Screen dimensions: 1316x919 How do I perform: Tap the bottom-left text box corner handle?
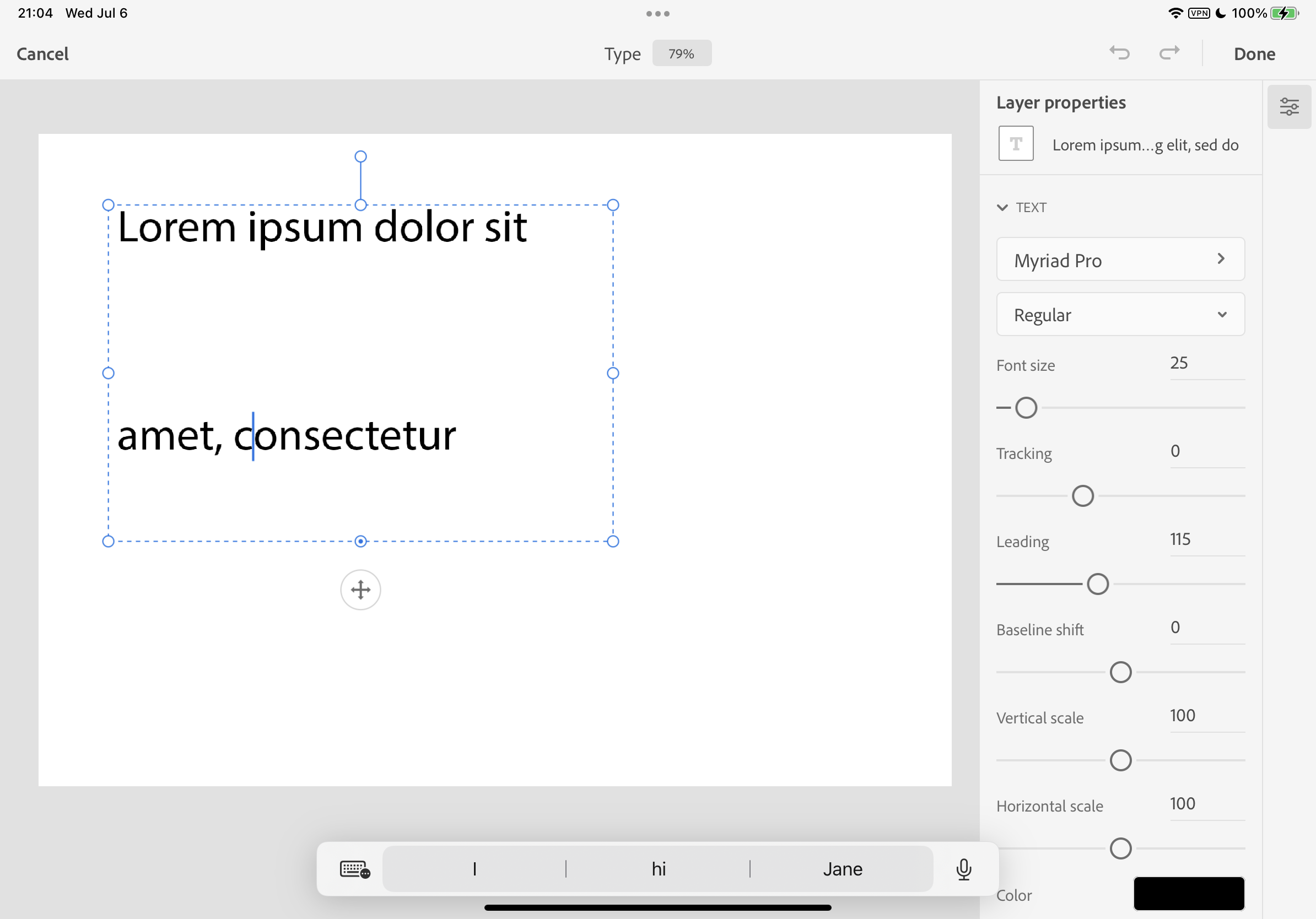click(109, 542)
